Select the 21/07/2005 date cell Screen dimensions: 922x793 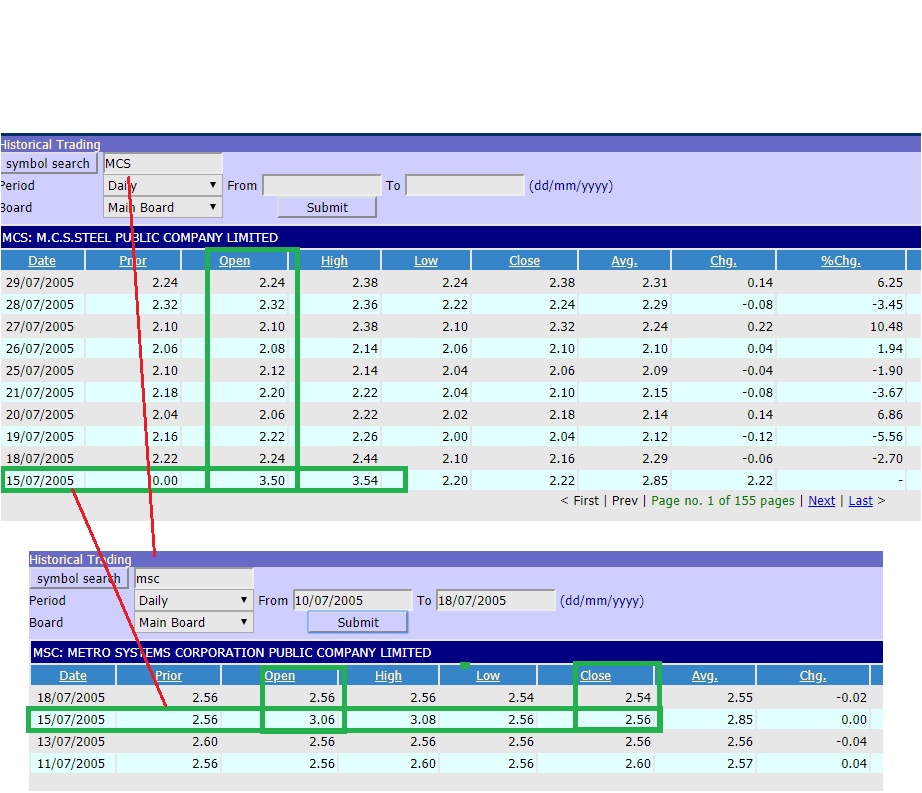click(x=40, y=393)
